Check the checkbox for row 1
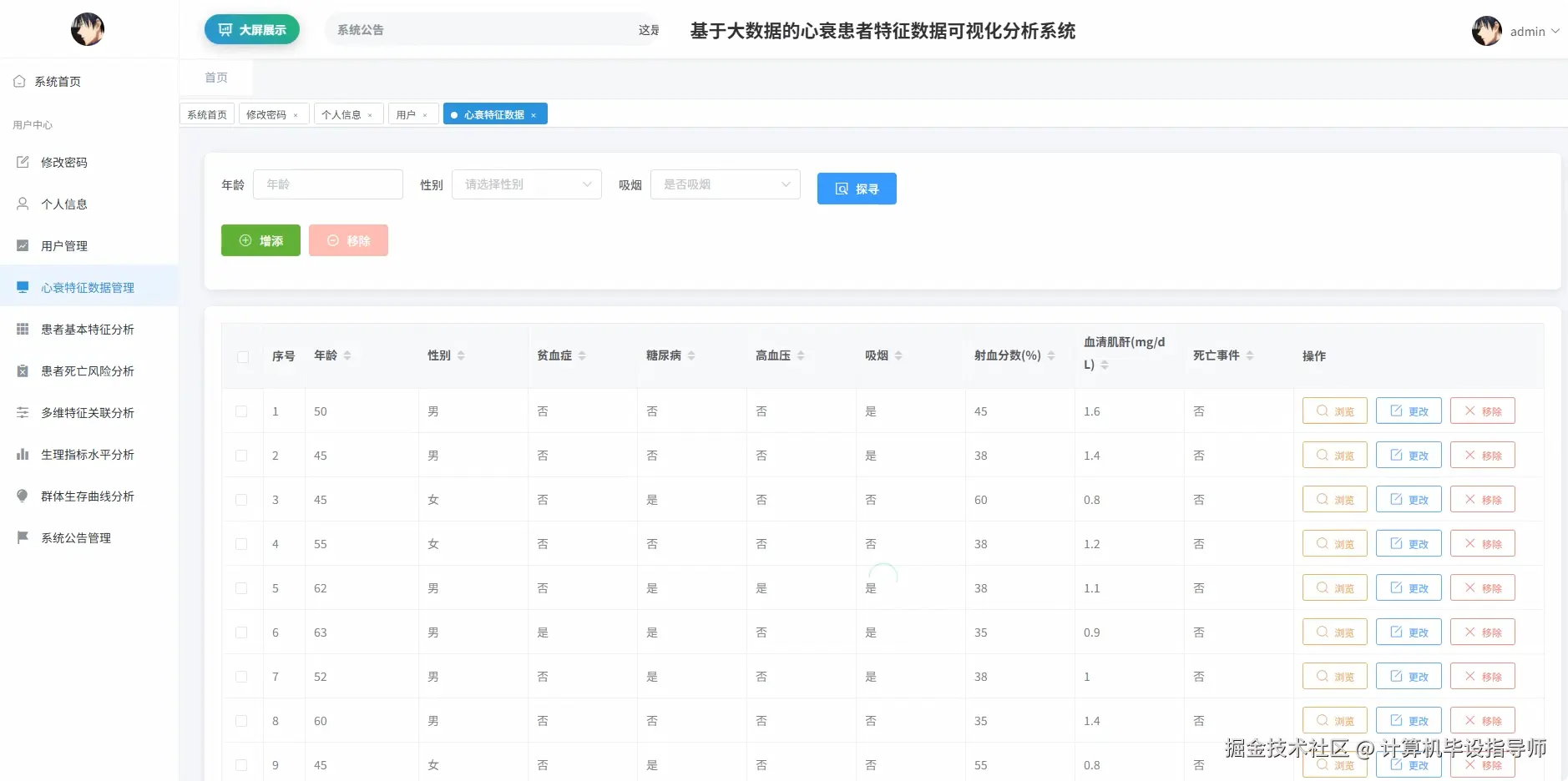Viewport: 1568px width, 781px height. pos(241,411)
